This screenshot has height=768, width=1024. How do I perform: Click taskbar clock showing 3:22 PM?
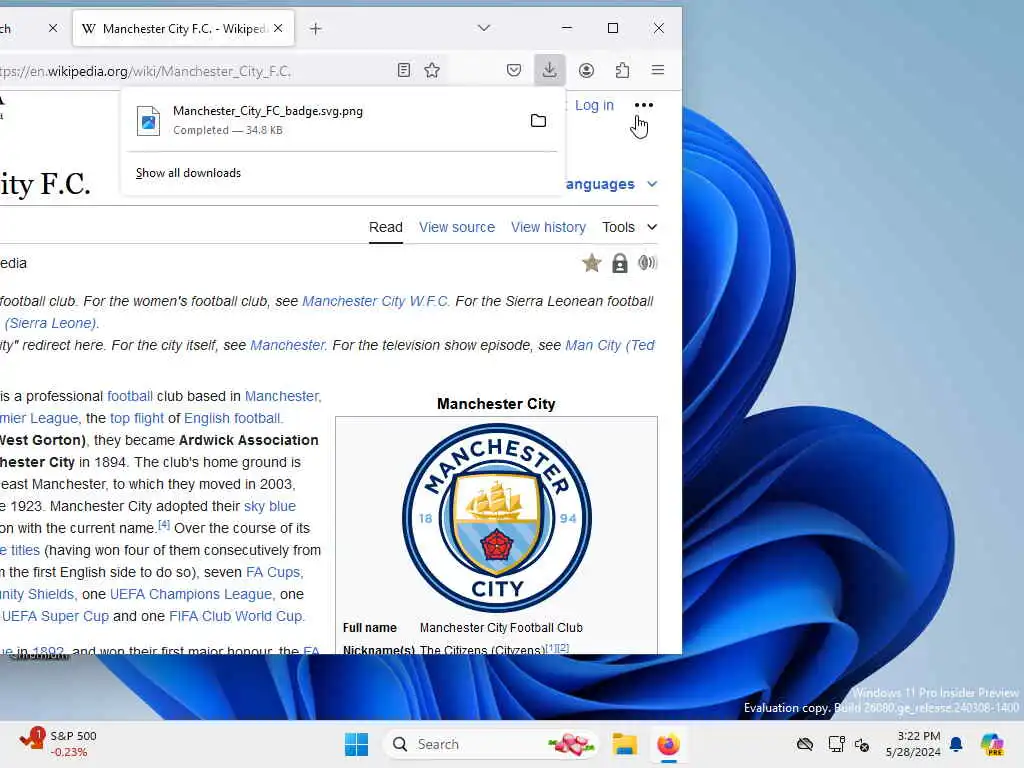(x=913, y=744)
